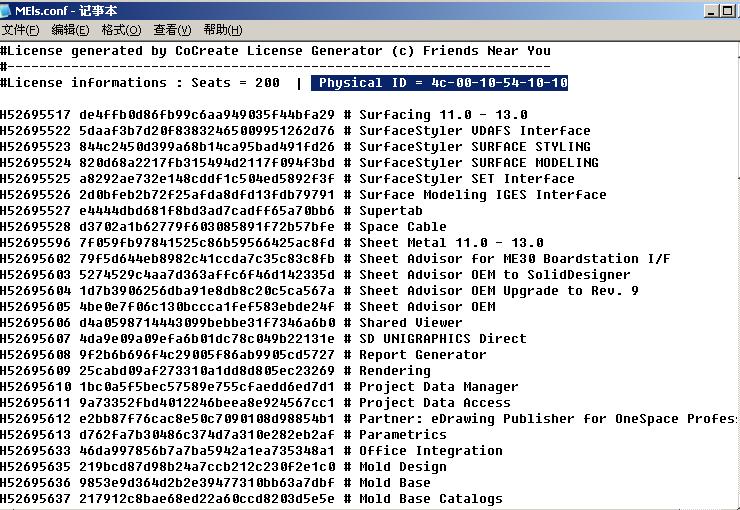Click the 'Space Cable' comment text
This screenshot has width=740, height=510.
[403, 227]
